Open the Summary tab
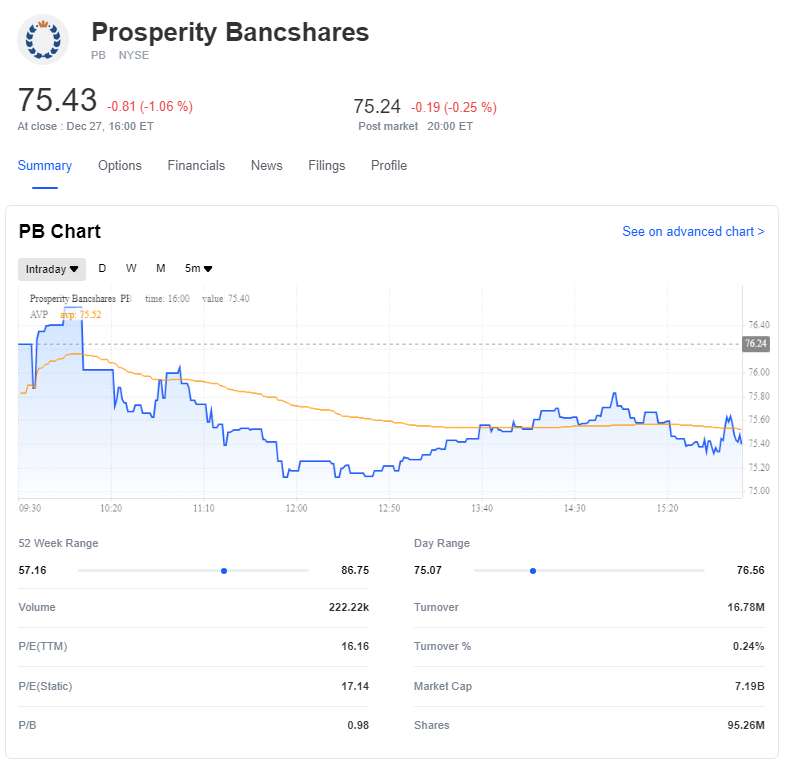Image resolution: width=785 pixels, height=772 pixels. point(45,166)
